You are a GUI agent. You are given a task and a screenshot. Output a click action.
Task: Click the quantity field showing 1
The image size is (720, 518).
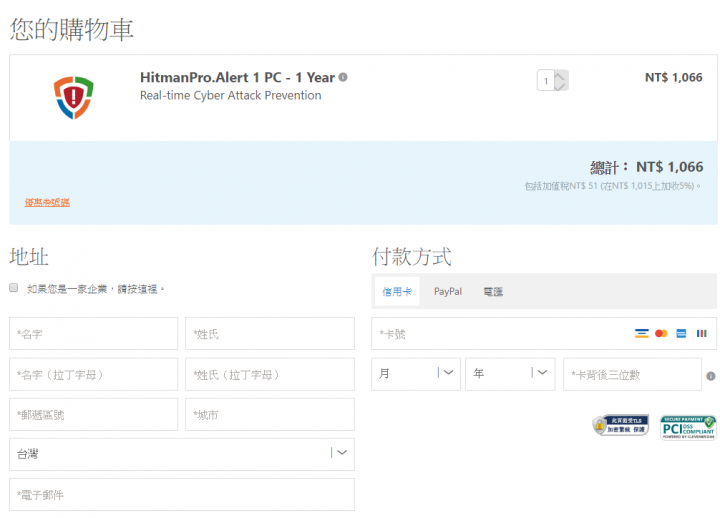[546, 81]
